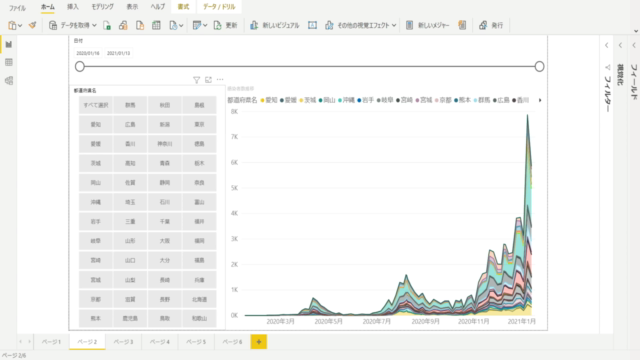The height and width of the screenshot is (360, 640).
Task: Click すべて選択 in the slicer
Action: click(96, 105)
